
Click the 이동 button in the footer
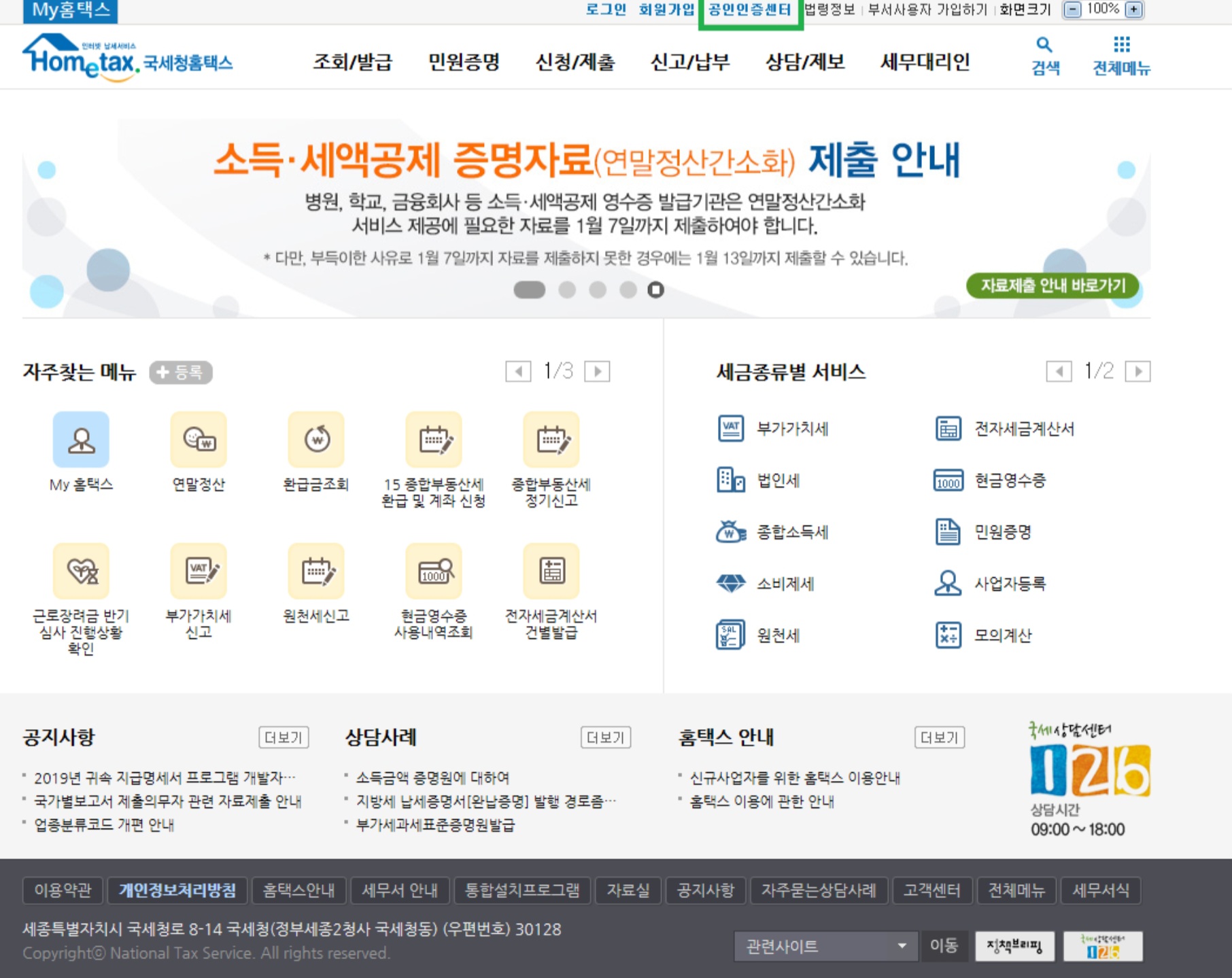944,946
